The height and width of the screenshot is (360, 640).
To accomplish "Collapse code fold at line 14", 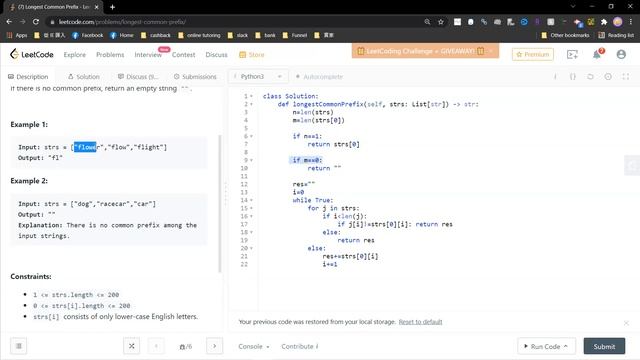I will tap(251, 200).
